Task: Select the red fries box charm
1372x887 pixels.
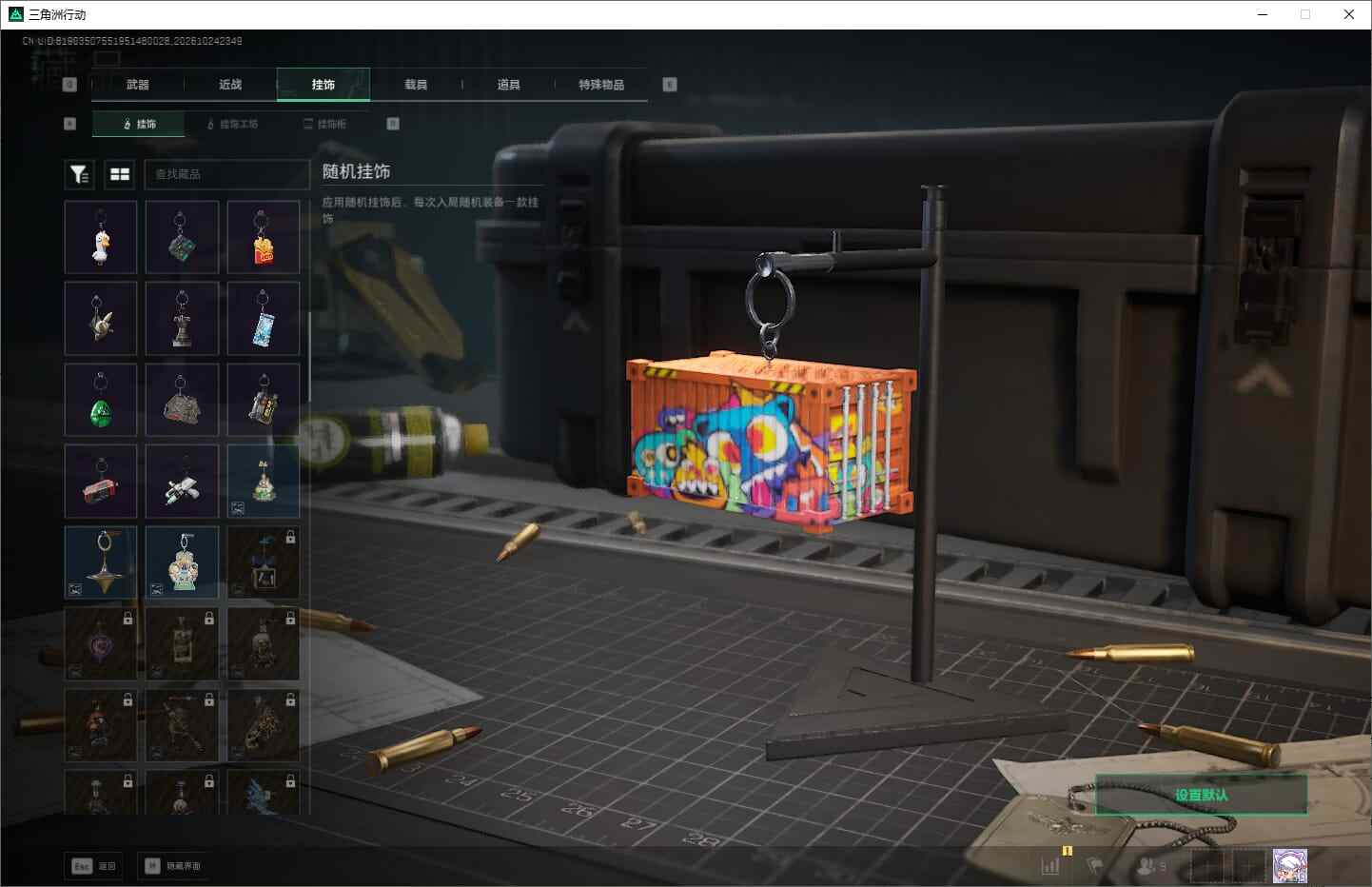Action: point(264,237)
